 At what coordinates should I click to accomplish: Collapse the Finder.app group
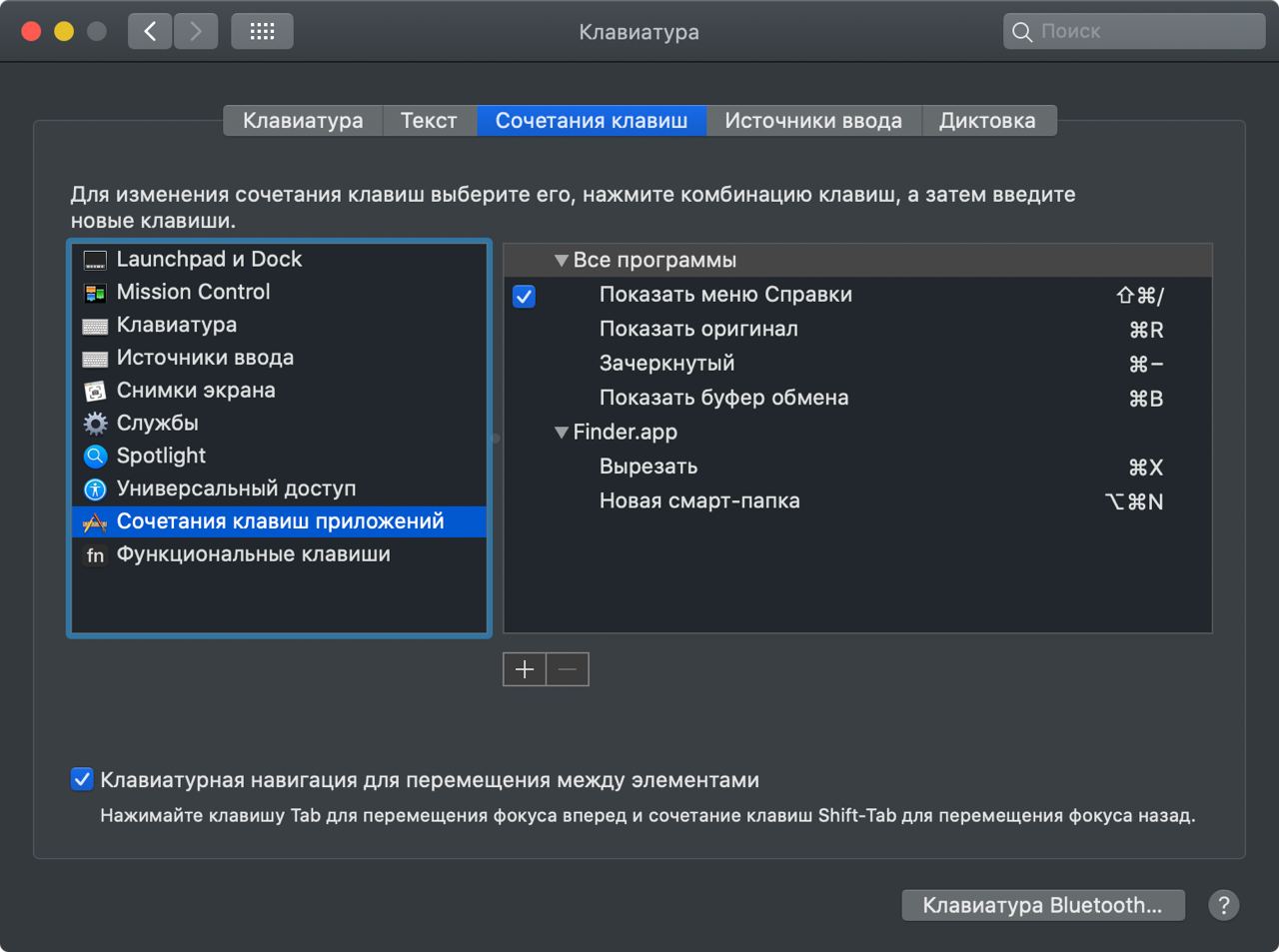click(561, 433)
